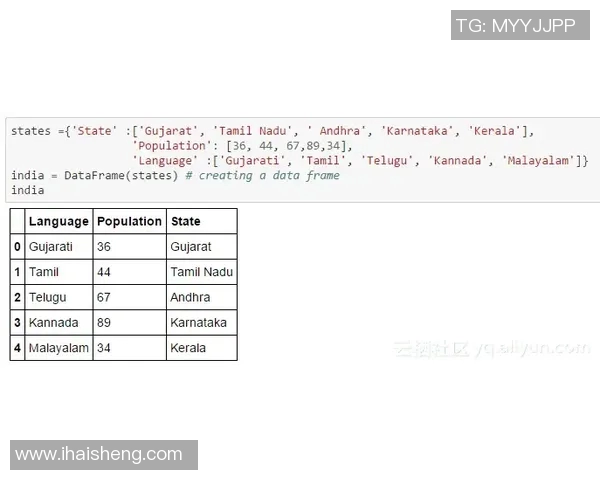Select the Kerala state cell
Image resolution: width=600 pixels, height=480 pixels.
[188, 348]
